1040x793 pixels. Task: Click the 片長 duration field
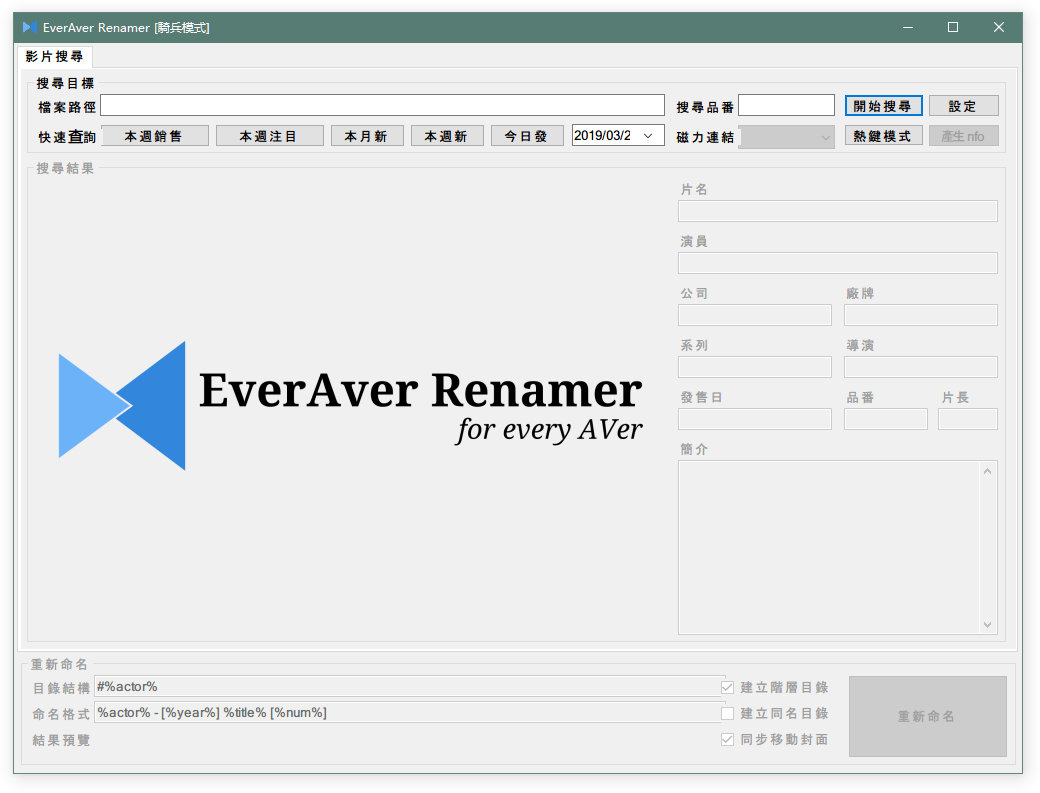[x=968, y=419]
